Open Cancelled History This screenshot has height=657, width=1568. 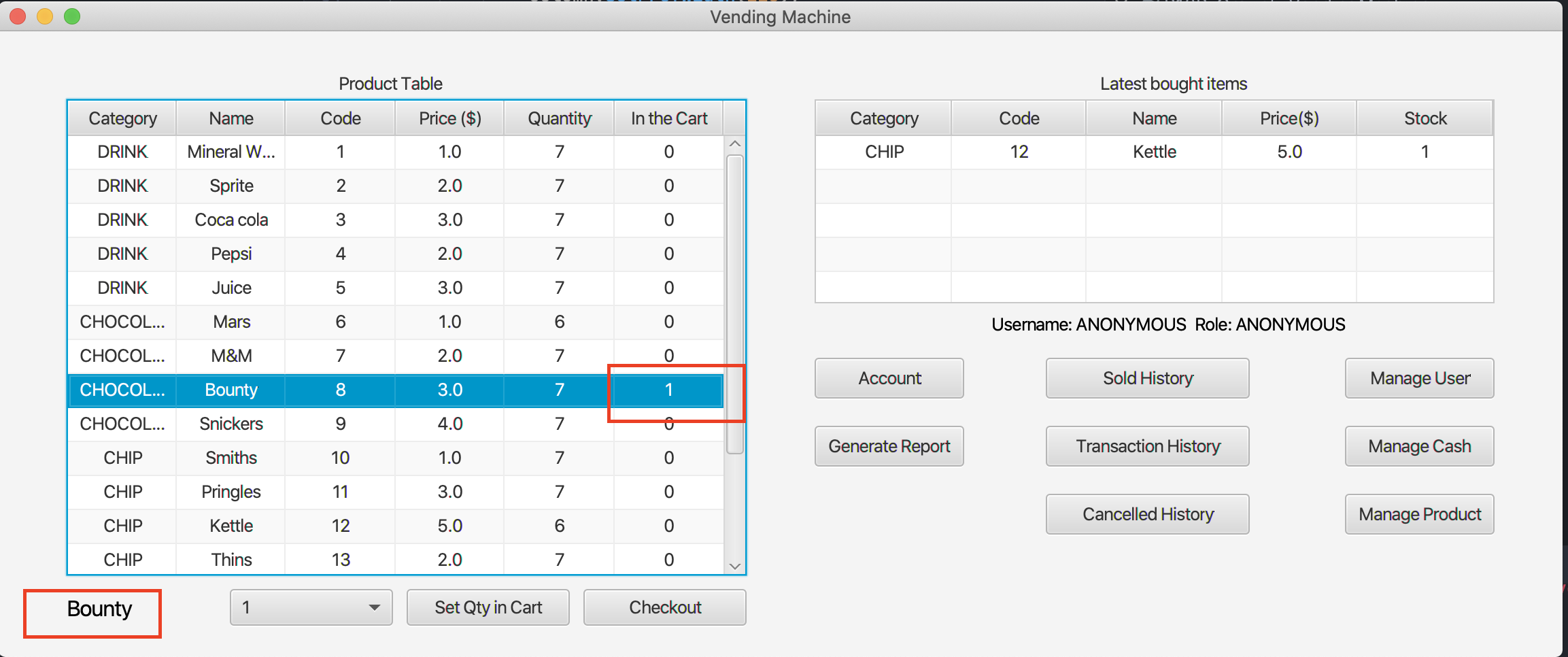coord(1147,514)
